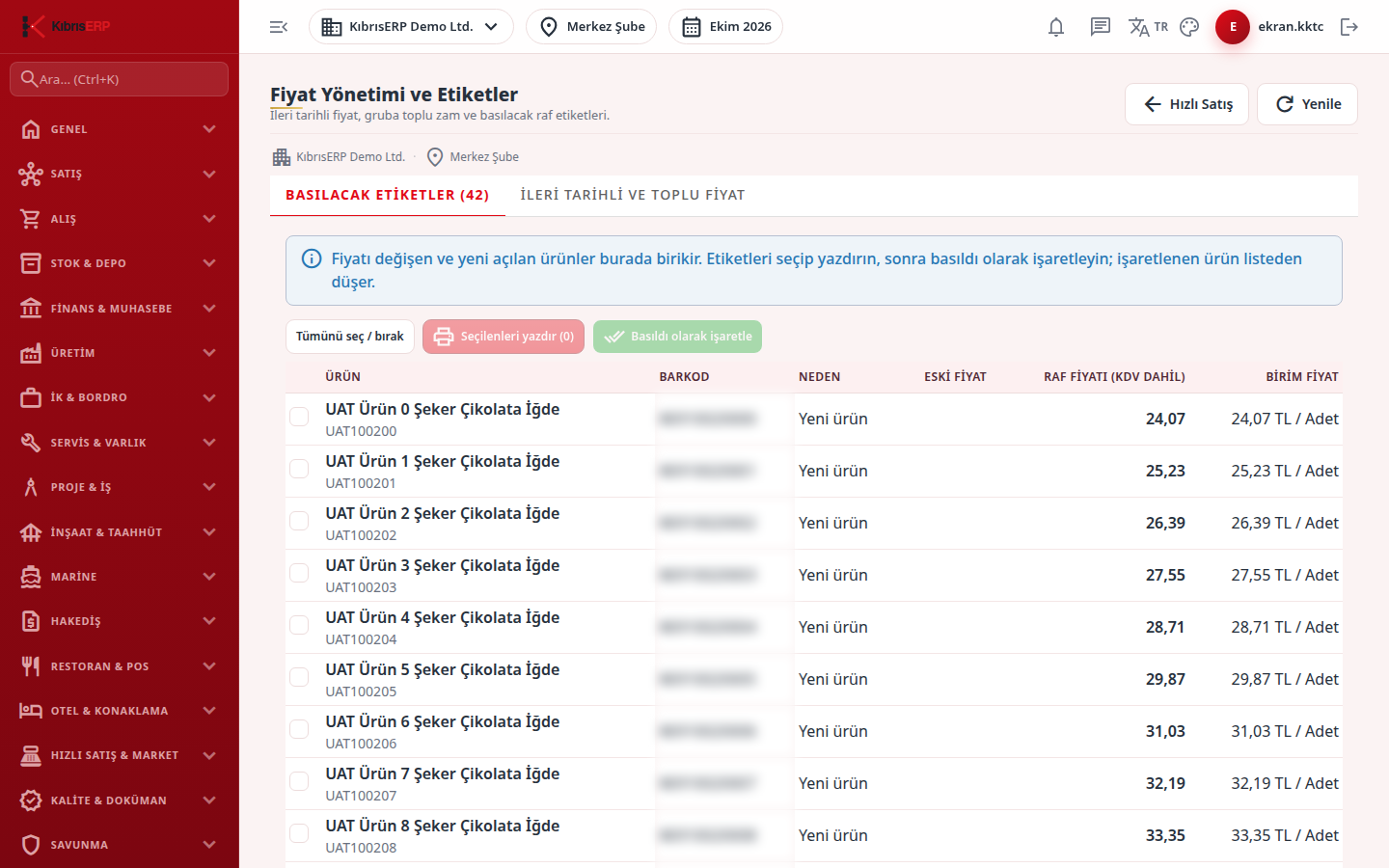Expand İNŞAAT & TAAHHÜT chevron
This screenshot has width=1389, height=868.
209,532
